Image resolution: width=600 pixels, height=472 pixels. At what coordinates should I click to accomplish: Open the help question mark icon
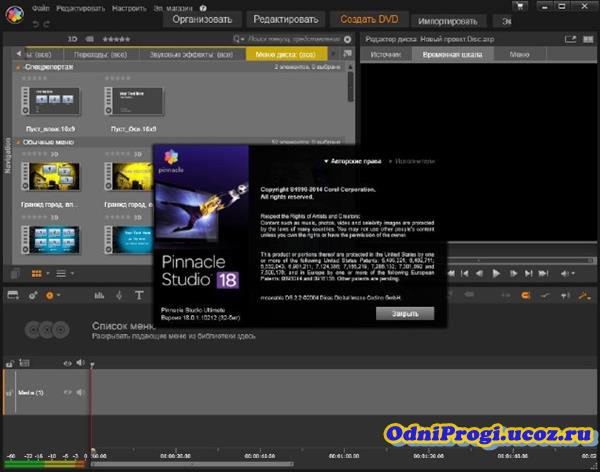click(202, 7)
